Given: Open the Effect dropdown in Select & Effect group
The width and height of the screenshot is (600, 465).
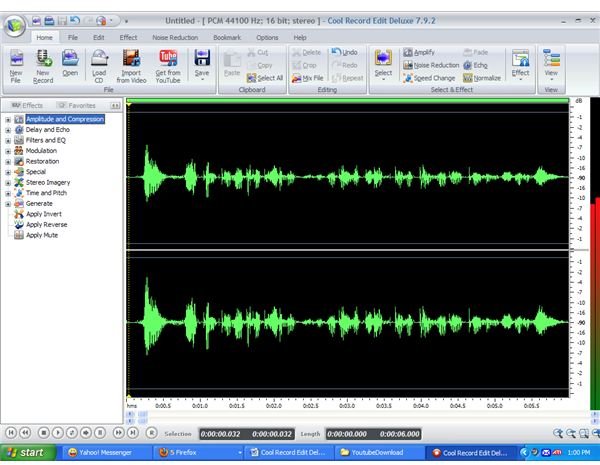Looking at the screenshot, I should pyautogui.click(x=520, y=65).
